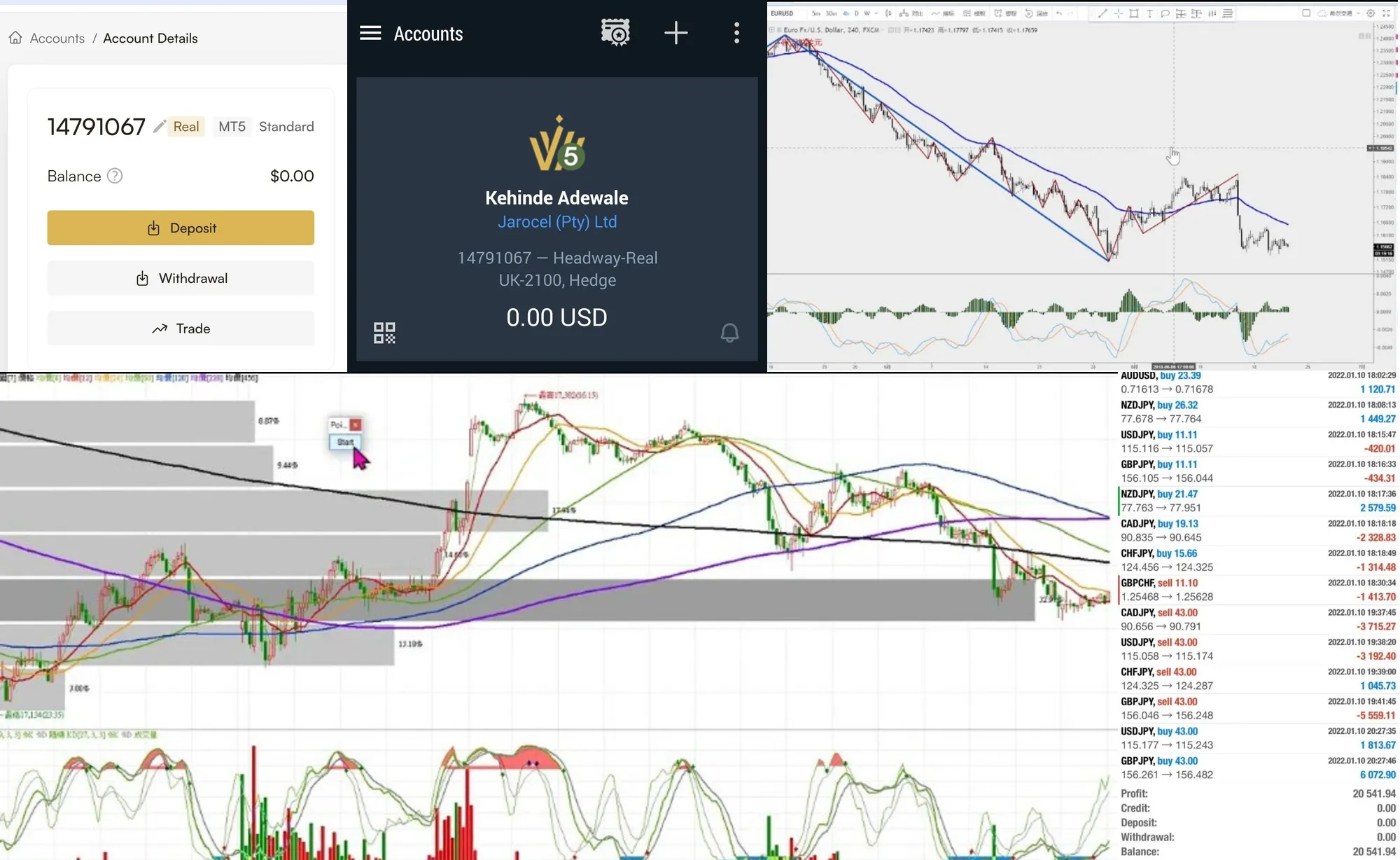Click the Deposit button
This screenshot has width=1400, height=860.
181,228
